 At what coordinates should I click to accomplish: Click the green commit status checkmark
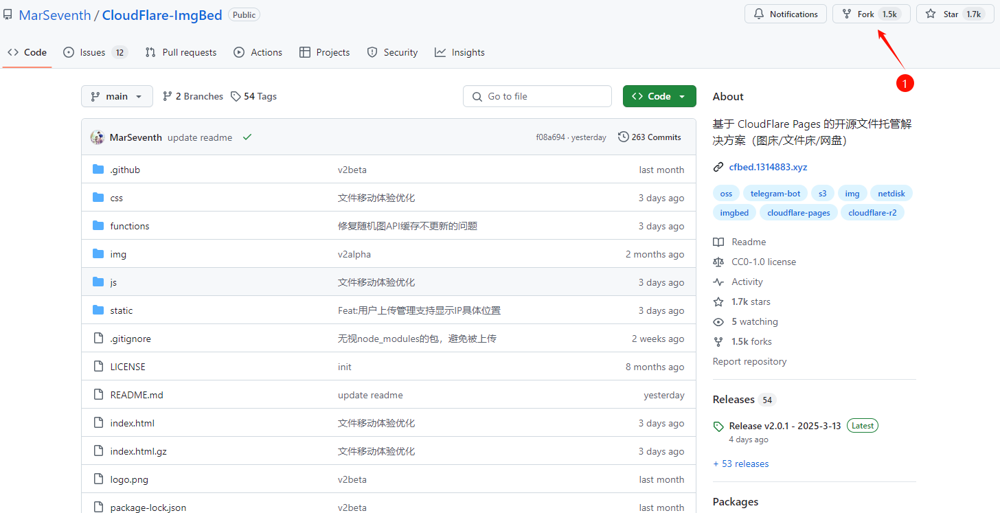pos(247,137)
